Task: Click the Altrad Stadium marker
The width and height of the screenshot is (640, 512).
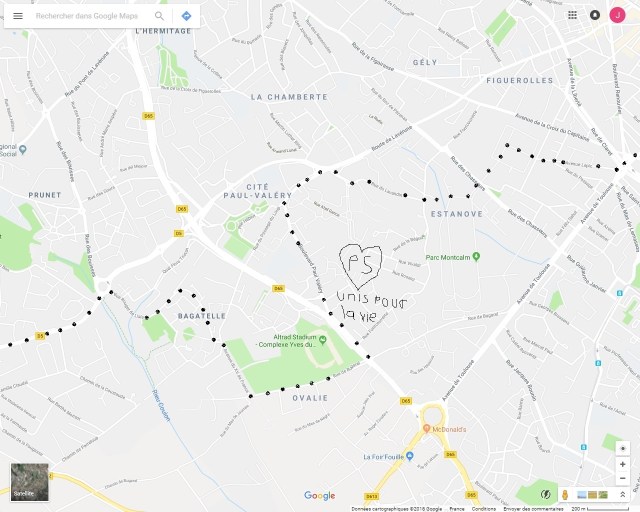Action: [x=322, y=340]
